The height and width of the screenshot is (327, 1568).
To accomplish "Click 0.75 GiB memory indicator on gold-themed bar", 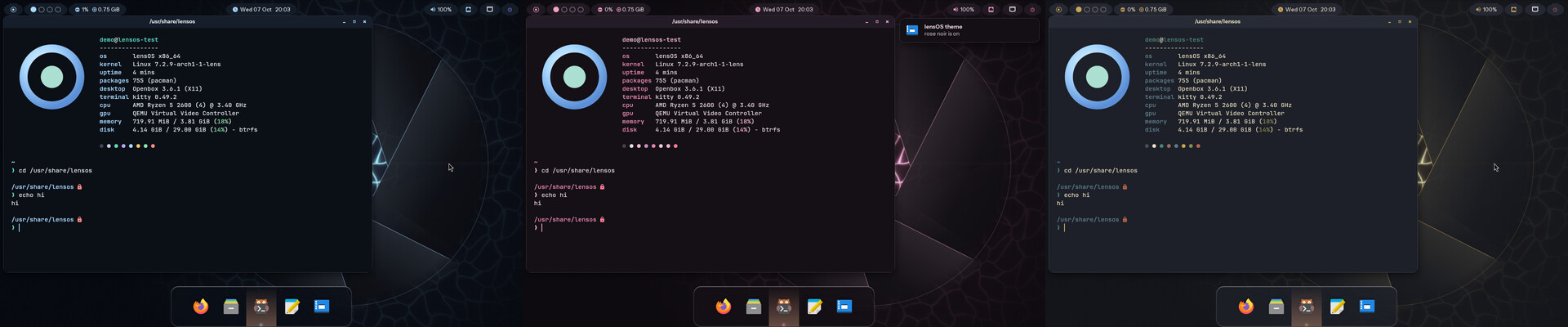I will click(1151, 10).
